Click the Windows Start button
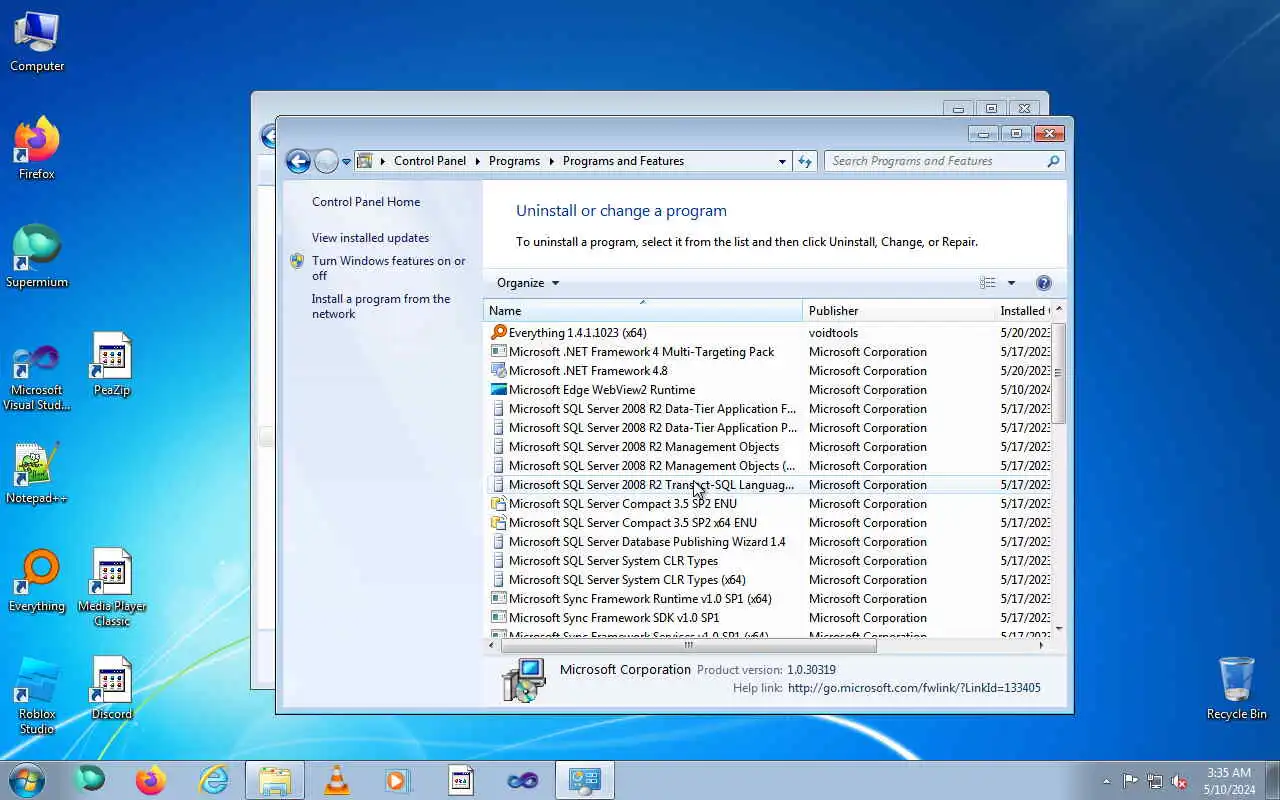 (x=27, y=780)
